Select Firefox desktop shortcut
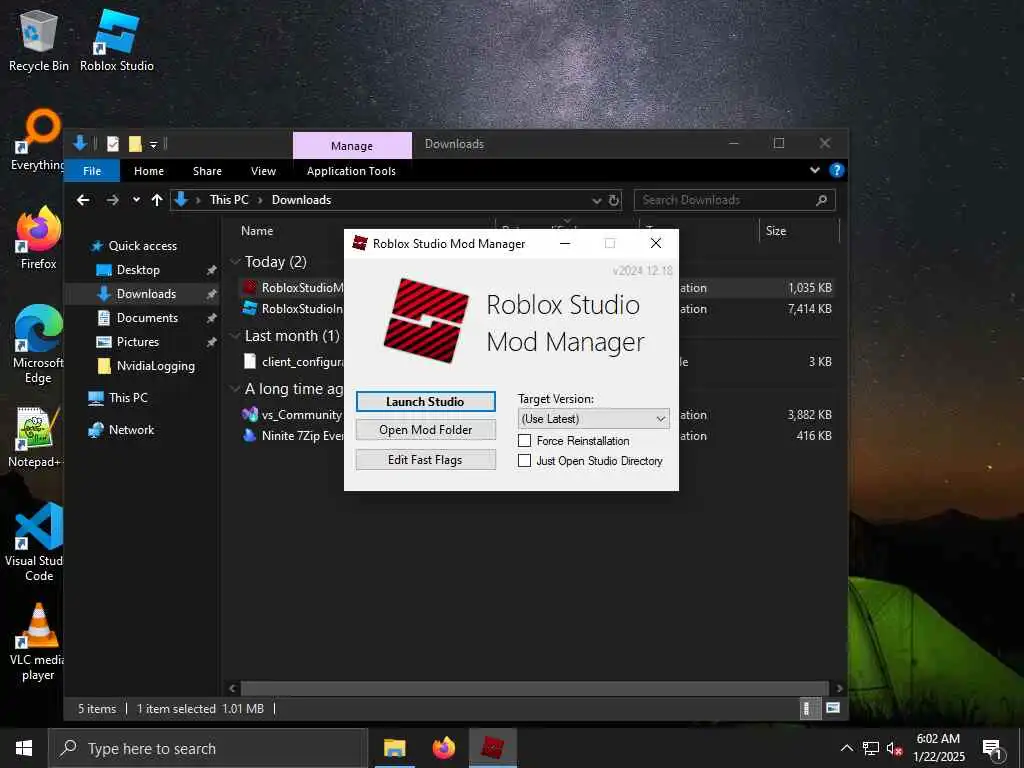Viewport: 1024px width, 768px height. 39,239
